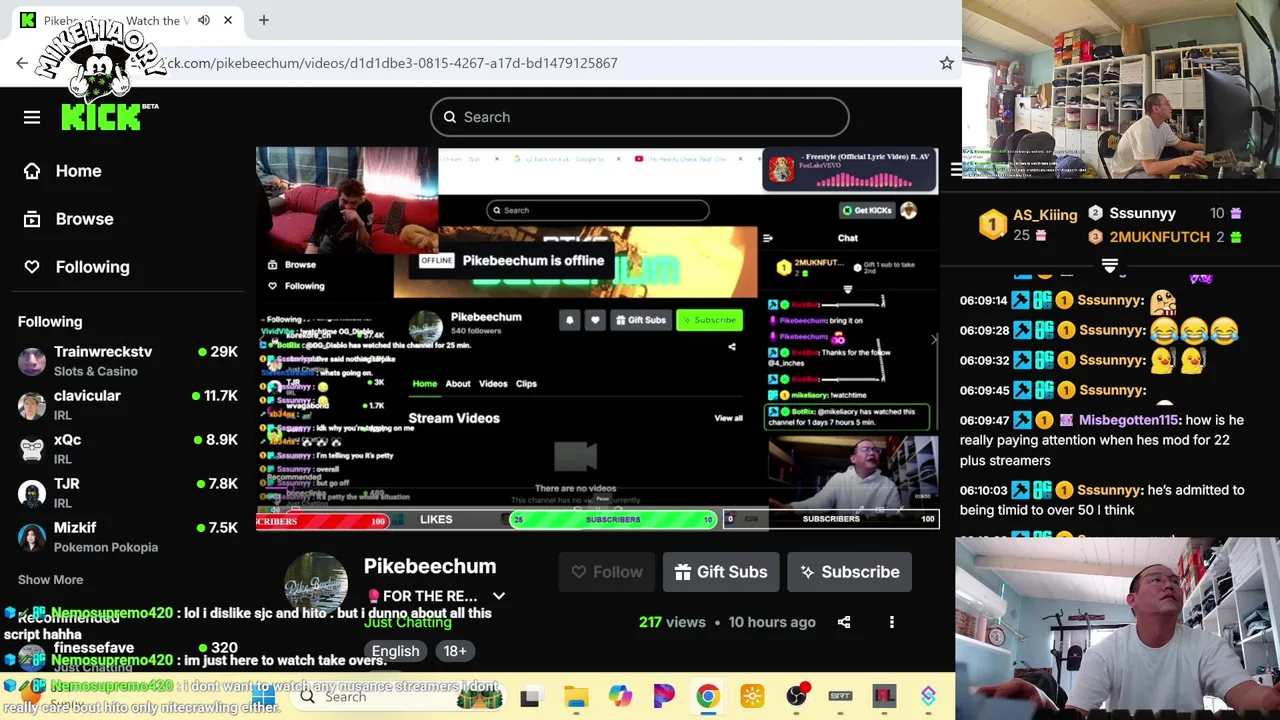
Task: Focus the browser URL address bar
Action: click(x=540, y=63)
